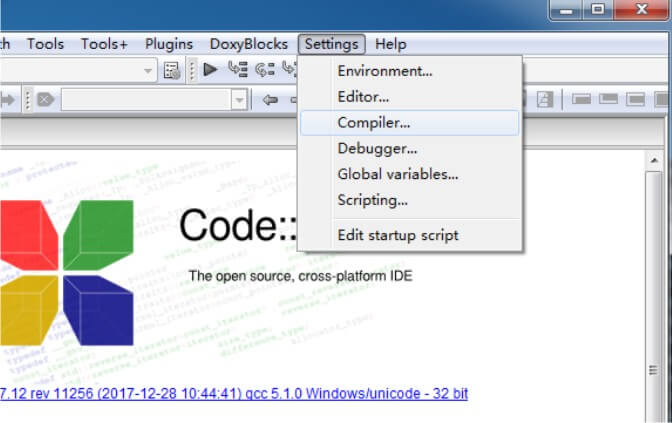Select Scripting... menu entry

coord(410,200)
